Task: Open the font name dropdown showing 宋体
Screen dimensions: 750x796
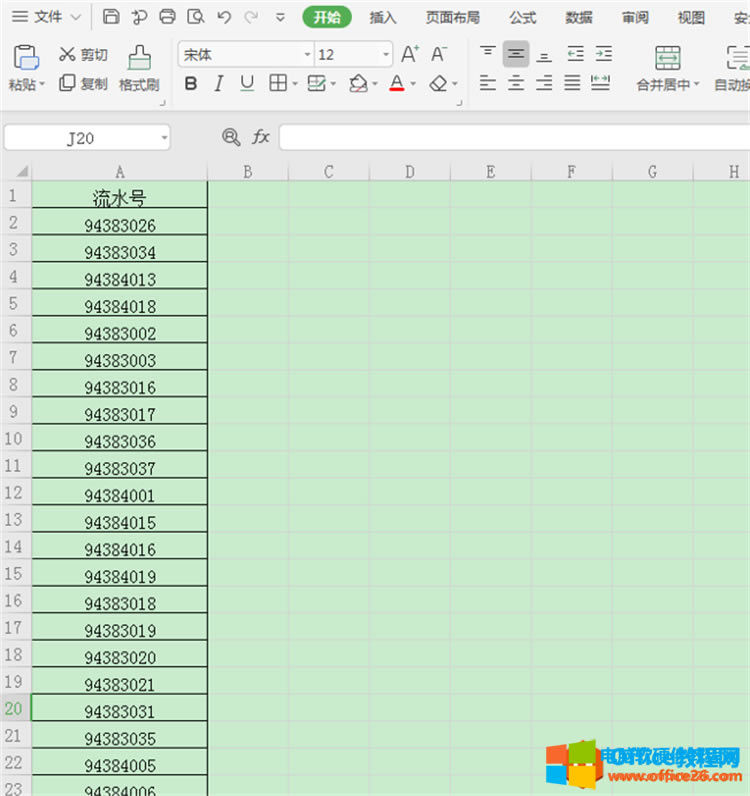Action: point(307,55)
